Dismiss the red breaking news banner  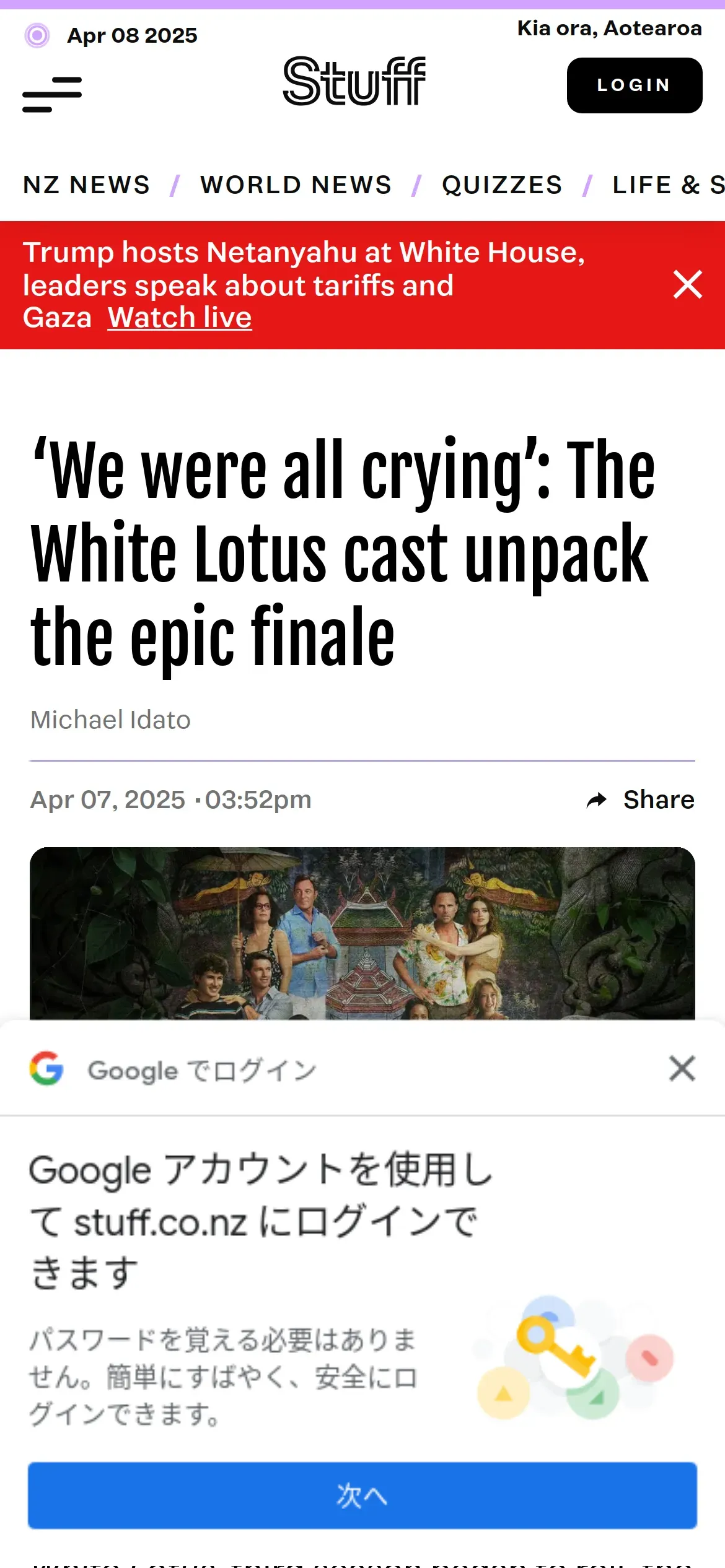point(688,284)
